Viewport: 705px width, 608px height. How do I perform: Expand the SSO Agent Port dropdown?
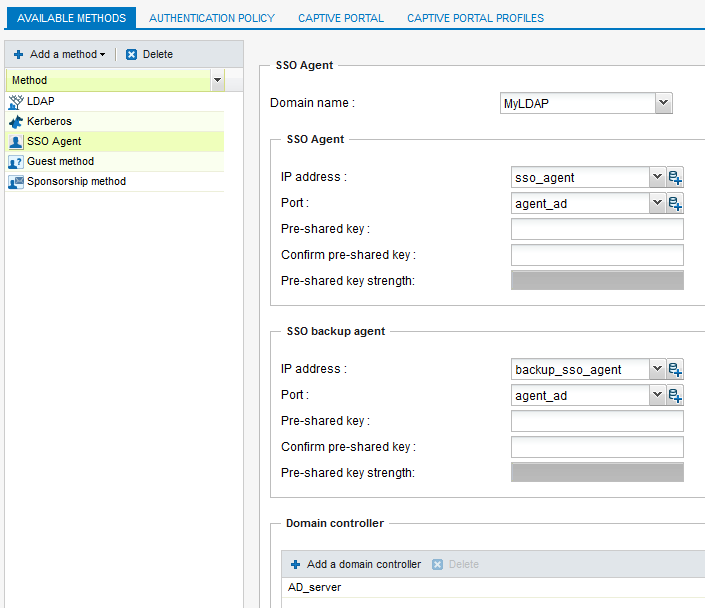click(657, 203)
